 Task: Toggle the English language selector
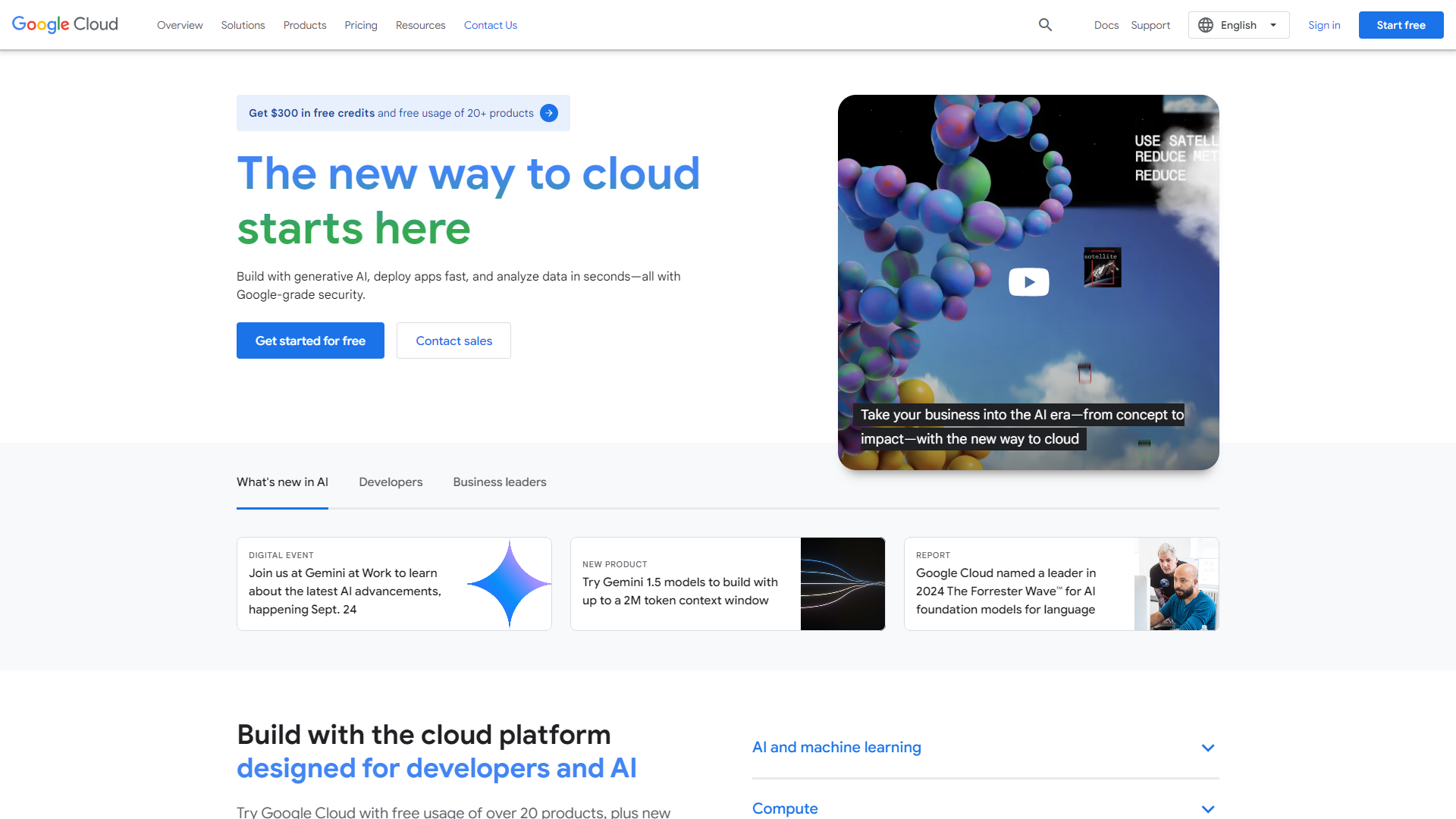coord(1239,24)
